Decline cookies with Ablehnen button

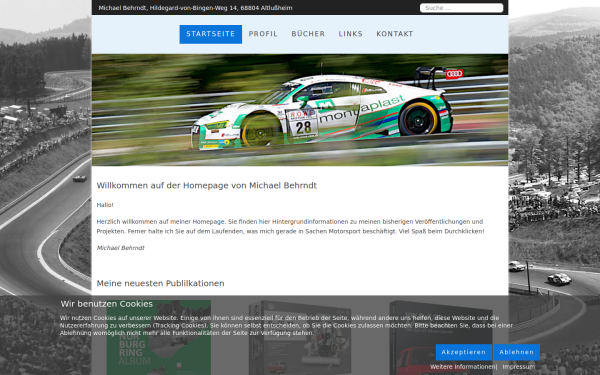(x=517, y=352)
